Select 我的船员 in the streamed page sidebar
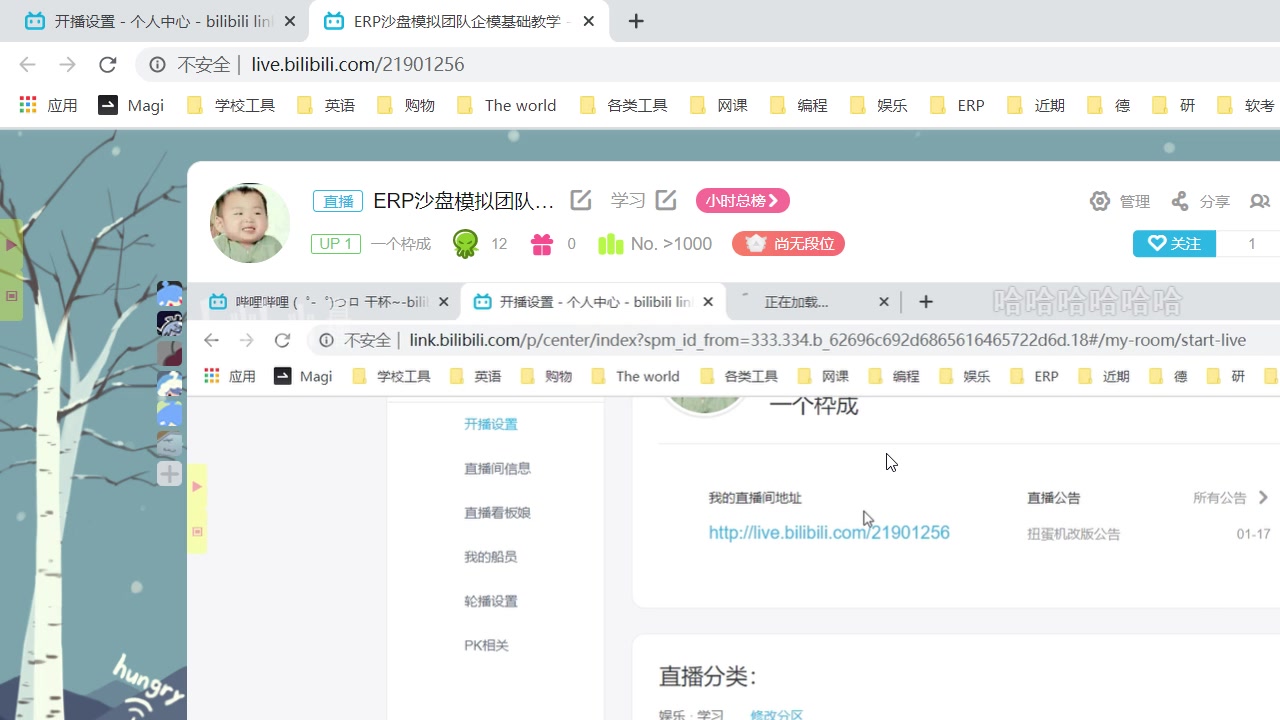Viewport: 1280px width, 720px height. pyautogui.click(x=490, y=556)
